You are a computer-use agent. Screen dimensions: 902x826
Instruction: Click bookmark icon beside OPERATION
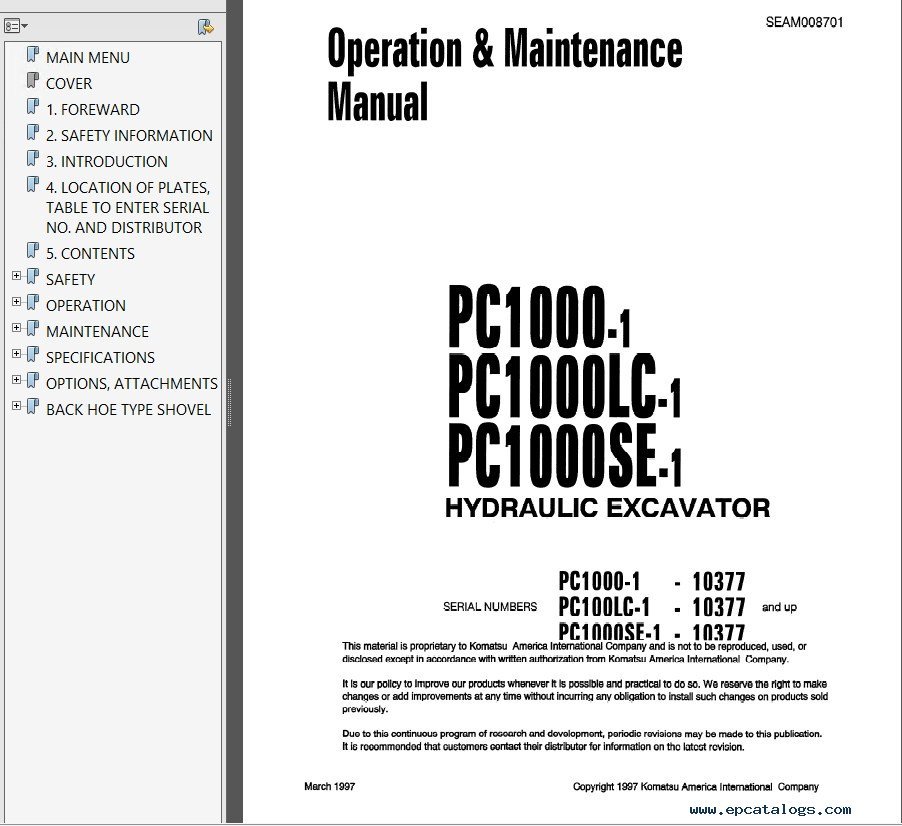pyautogui.click(x=33, y=302)
